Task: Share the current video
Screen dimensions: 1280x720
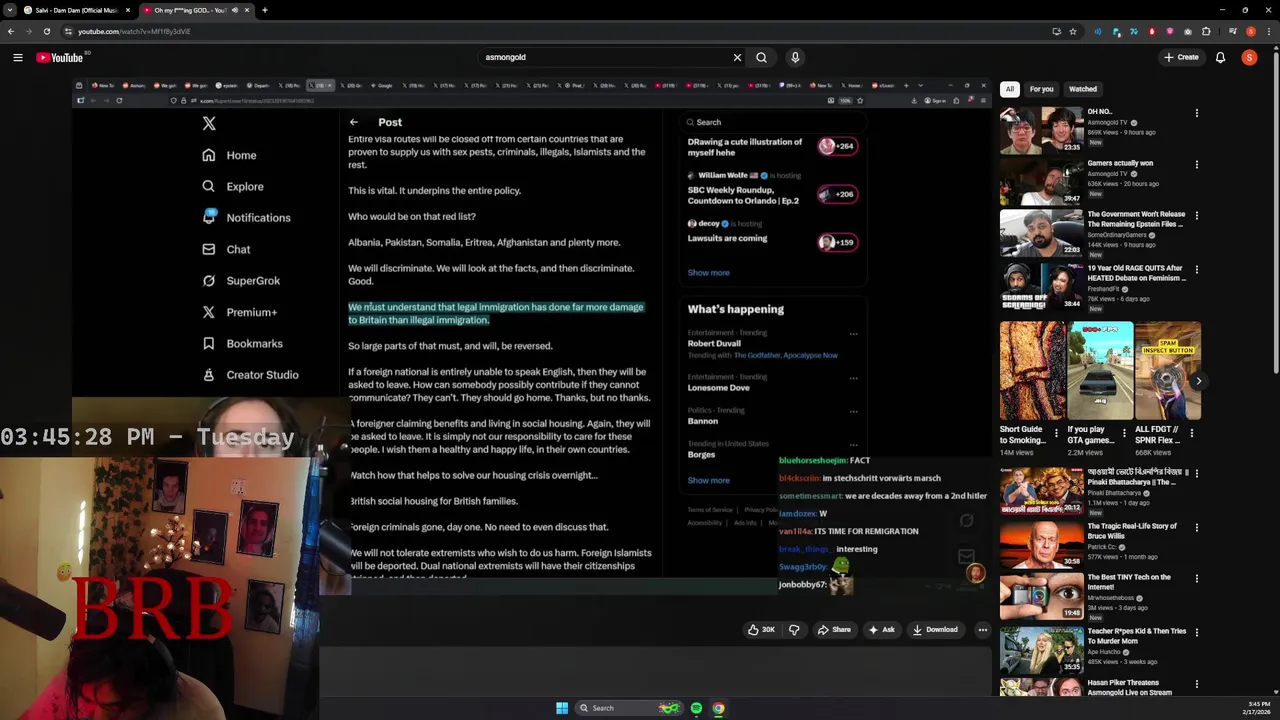Action: click(x=834, y=630)
